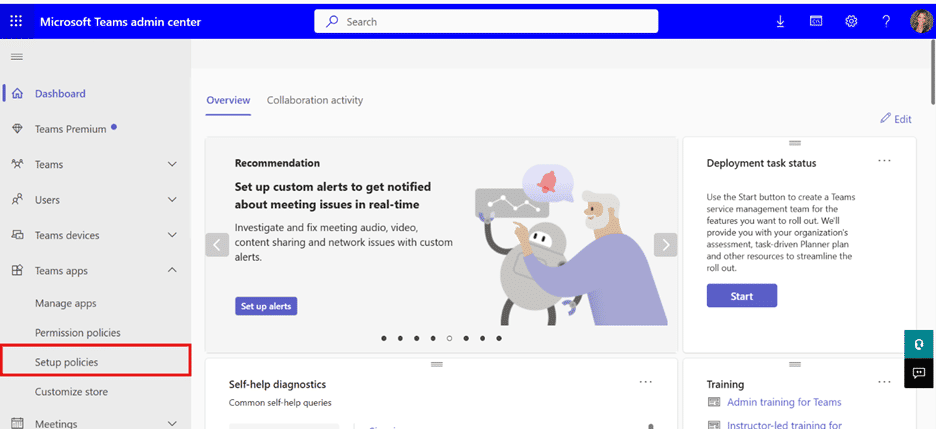This screenshot has width=936, height=429.
Task: Open the settings gear icon
Action: 851,21
